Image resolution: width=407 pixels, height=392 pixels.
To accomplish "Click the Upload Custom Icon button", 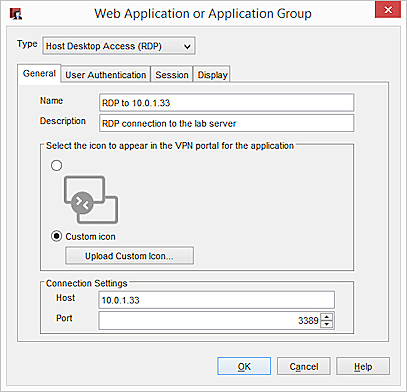I will 129,256.
